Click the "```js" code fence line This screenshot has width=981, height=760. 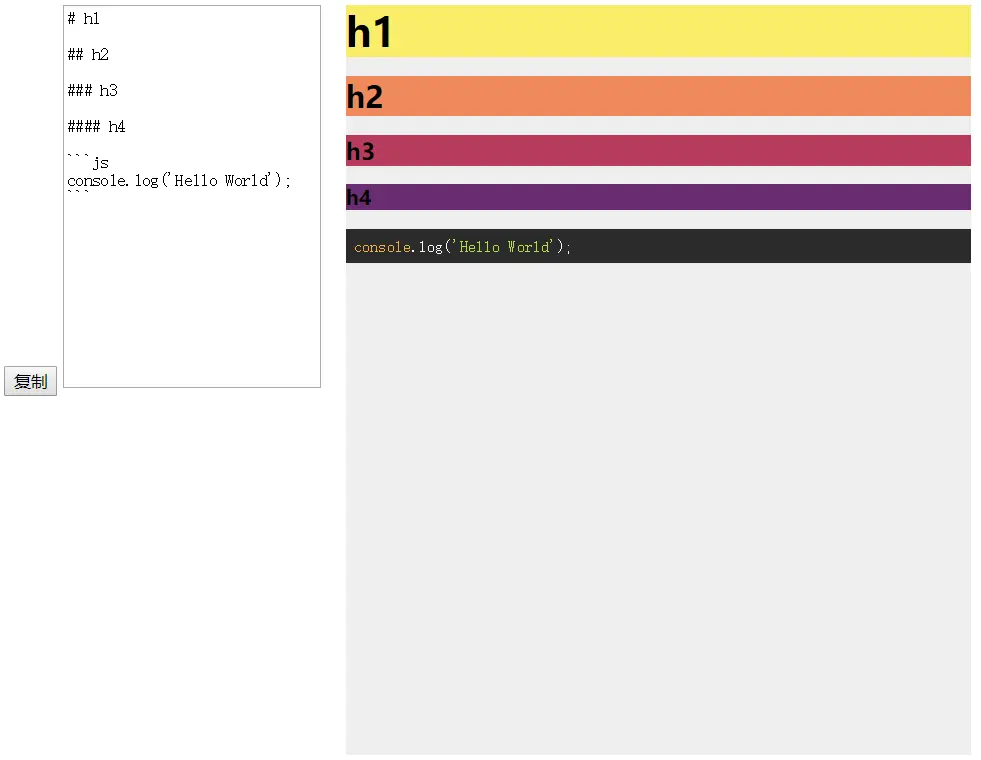pyautogui.click(x=88, y=162)
